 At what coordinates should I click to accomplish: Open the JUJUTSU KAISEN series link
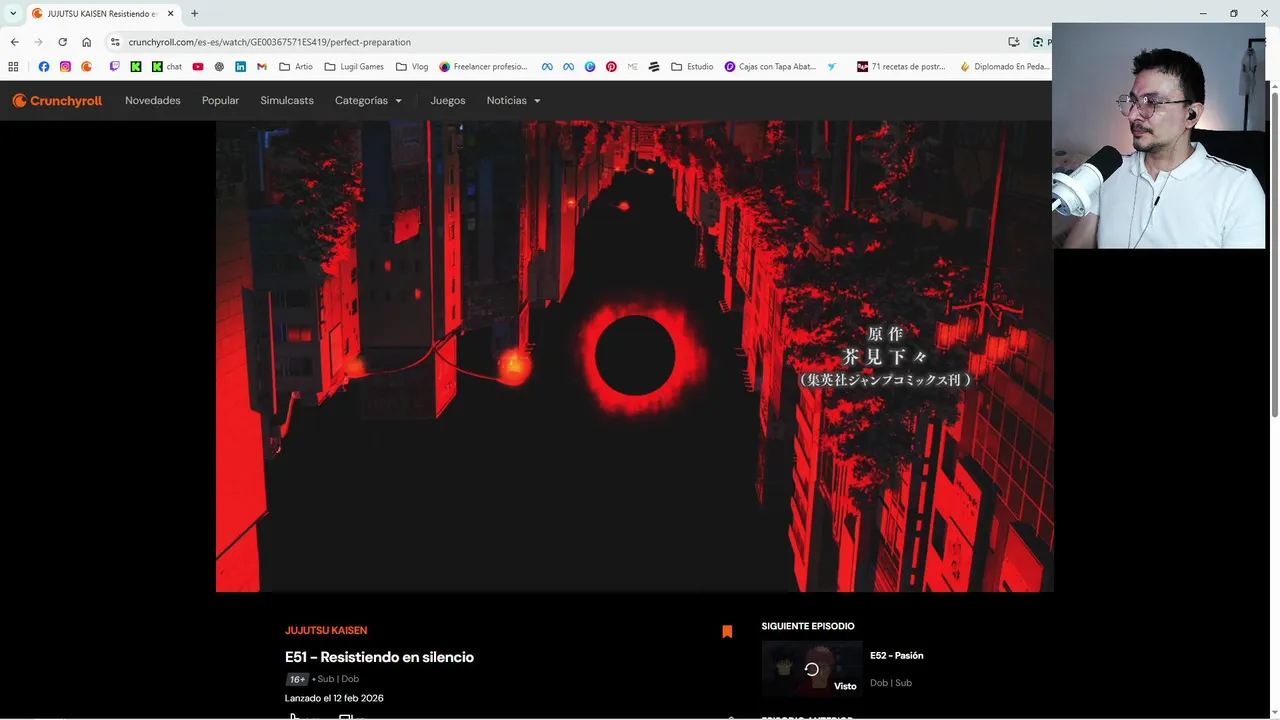pyautogui.click(x=326, y=631)
